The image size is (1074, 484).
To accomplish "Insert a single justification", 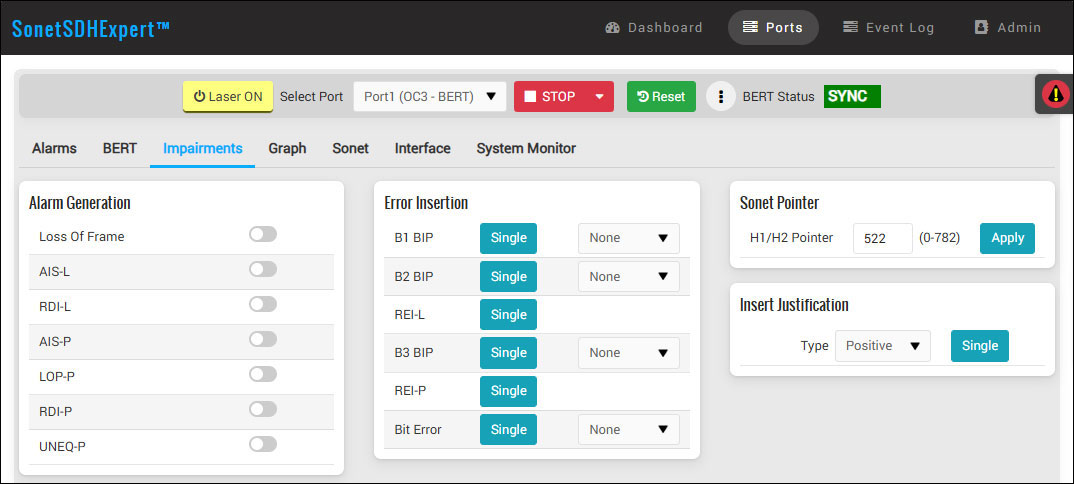I will 979,346.
